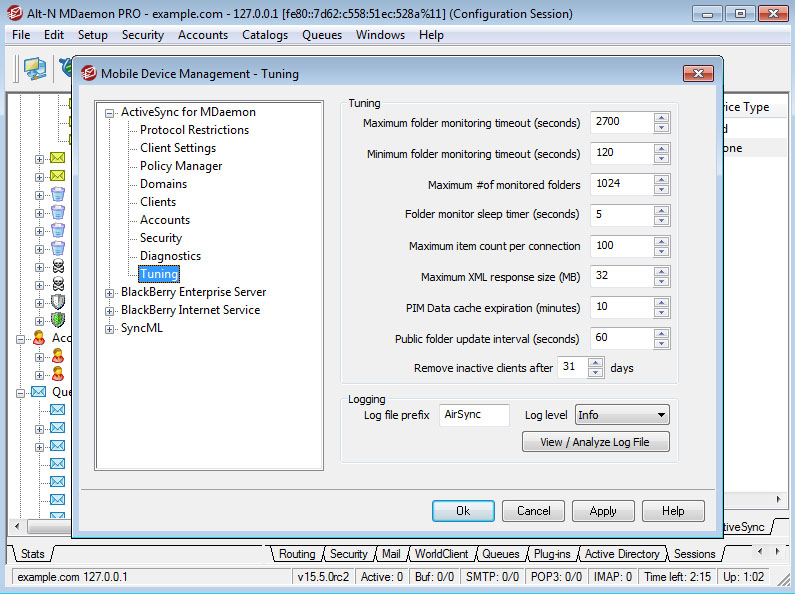
Task: Click the Queues envelope icon in main tree
Action: coord(39,392)
